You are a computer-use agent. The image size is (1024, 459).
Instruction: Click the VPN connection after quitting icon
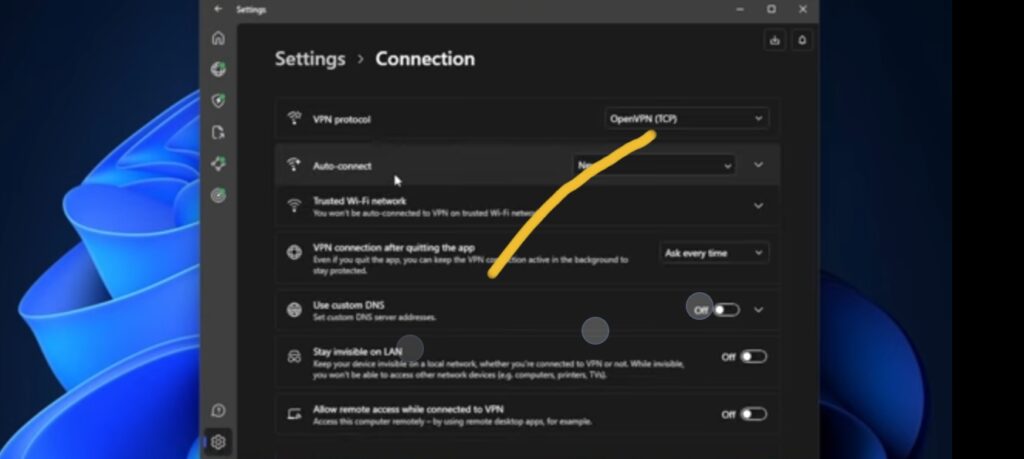[x=295, y=253]
